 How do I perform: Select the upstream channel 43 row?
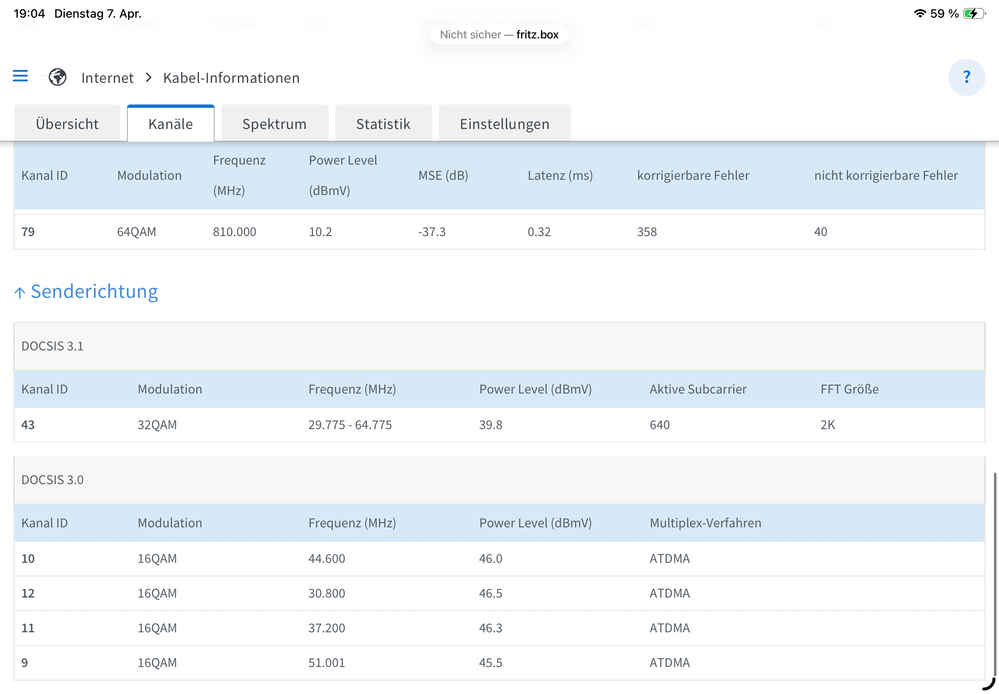coord(500,424)
